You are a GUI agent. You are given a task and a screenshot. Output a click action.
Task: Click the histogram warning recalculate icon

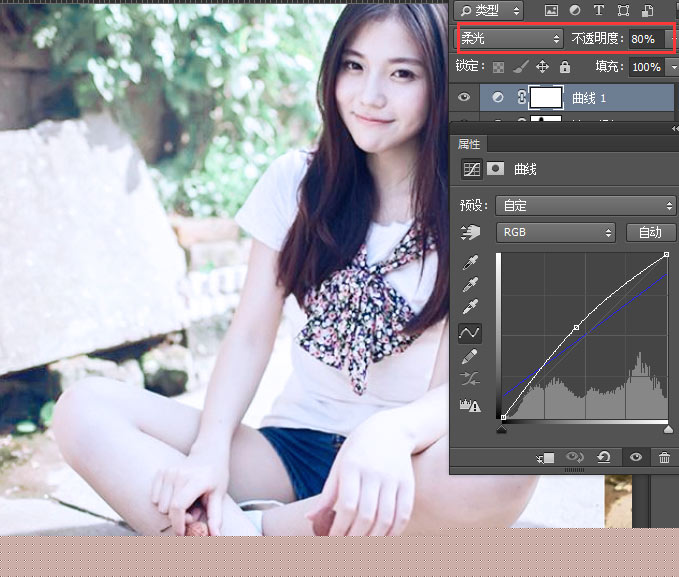pos(470,405)
